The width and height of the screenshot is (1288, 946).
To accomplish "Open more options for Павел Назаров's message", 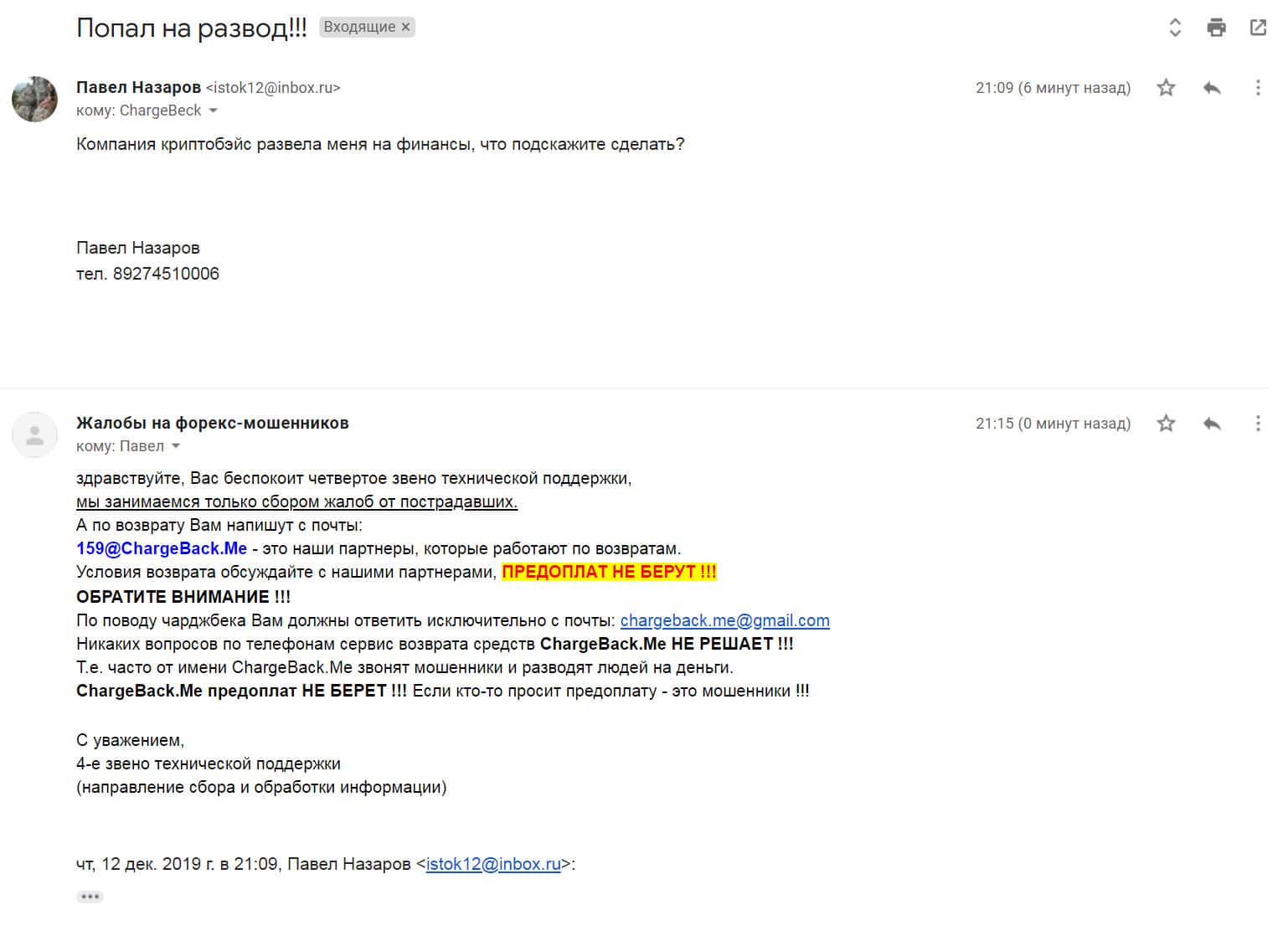I will 1257,88.
